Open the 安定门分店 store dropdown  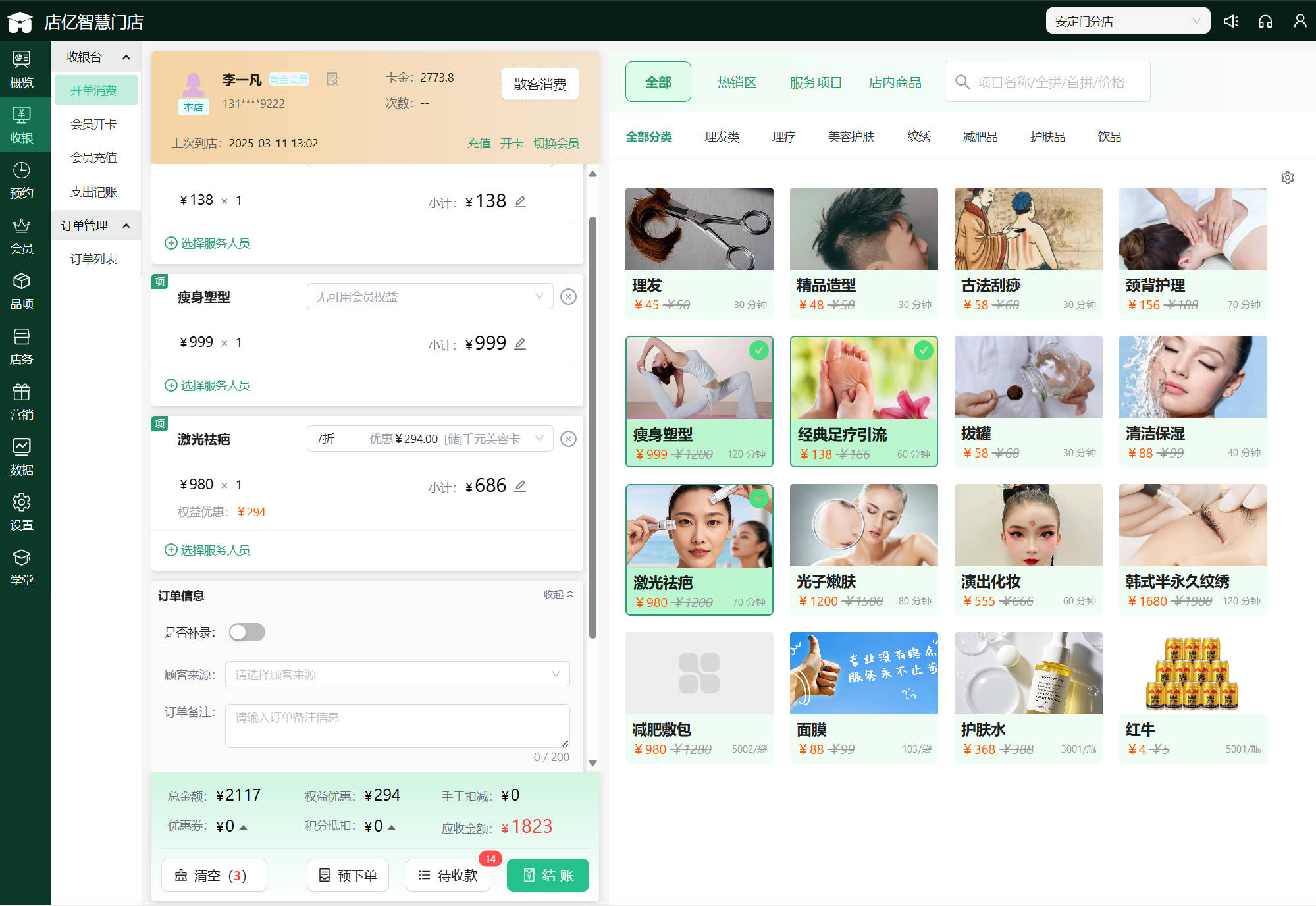coord(1127,21)
